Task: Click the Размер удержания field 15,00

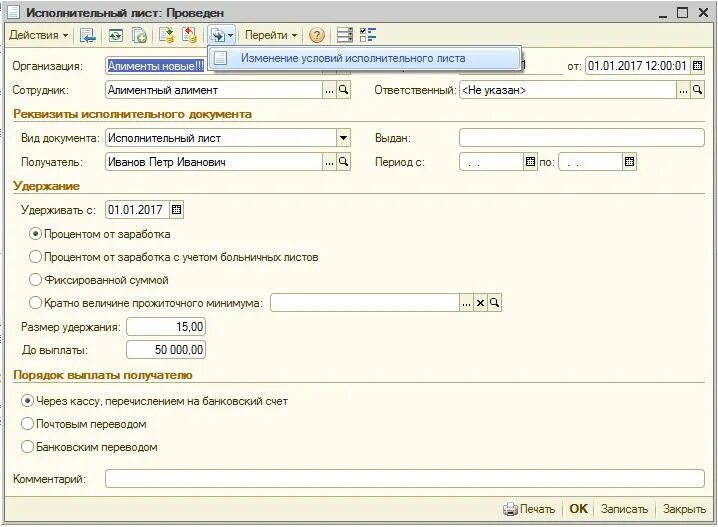Action: click(166, 327)
